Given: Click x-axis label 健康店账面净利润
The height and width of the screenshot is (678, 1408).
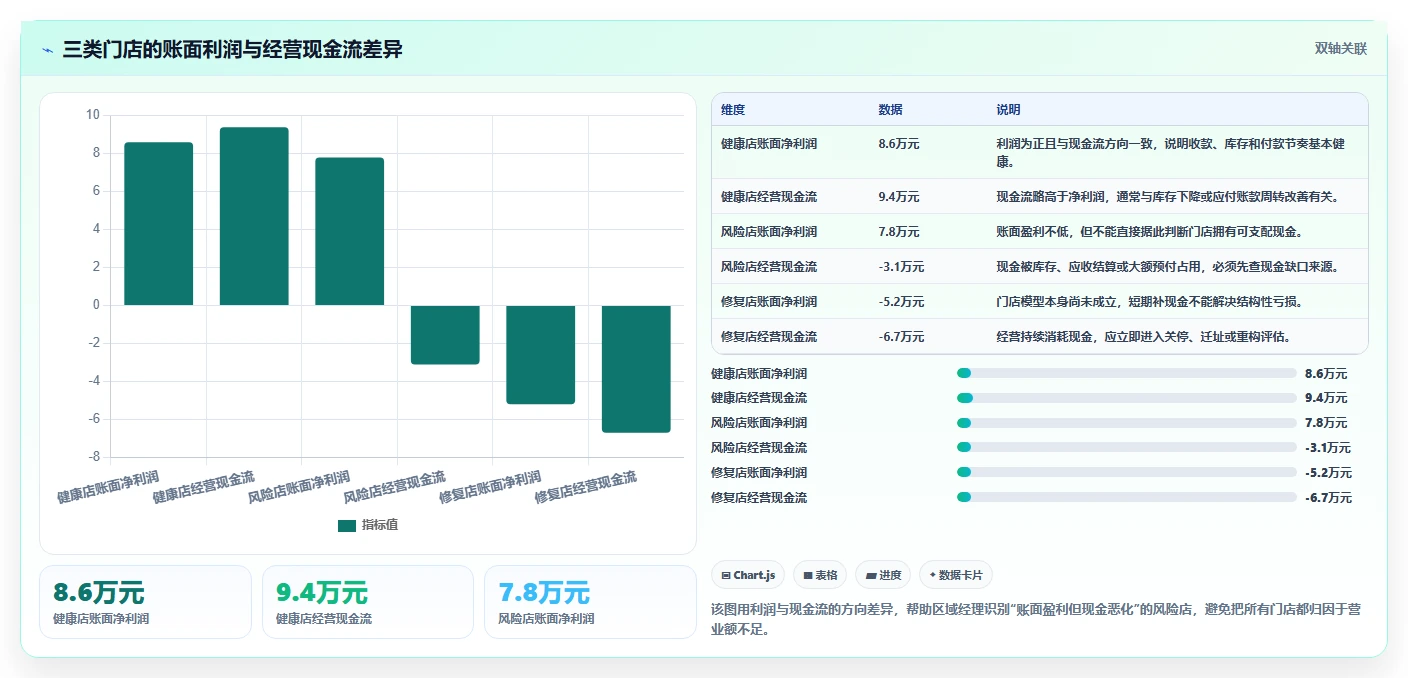Looking at the screenshot, I should [108, 486].
